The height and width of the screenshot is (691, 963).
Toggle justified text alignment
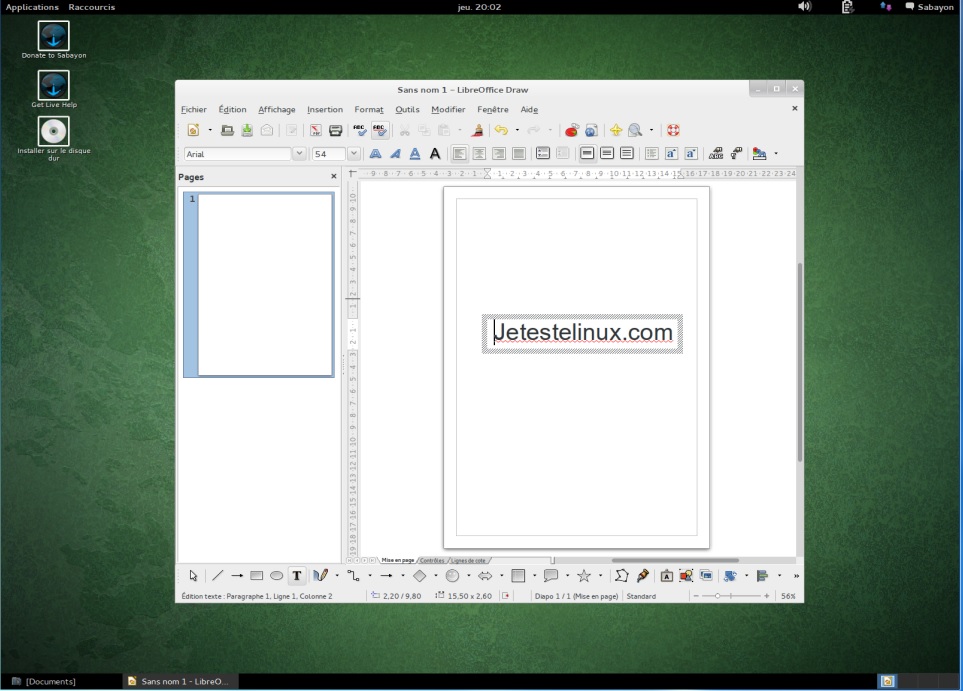(x=518, y=154)
